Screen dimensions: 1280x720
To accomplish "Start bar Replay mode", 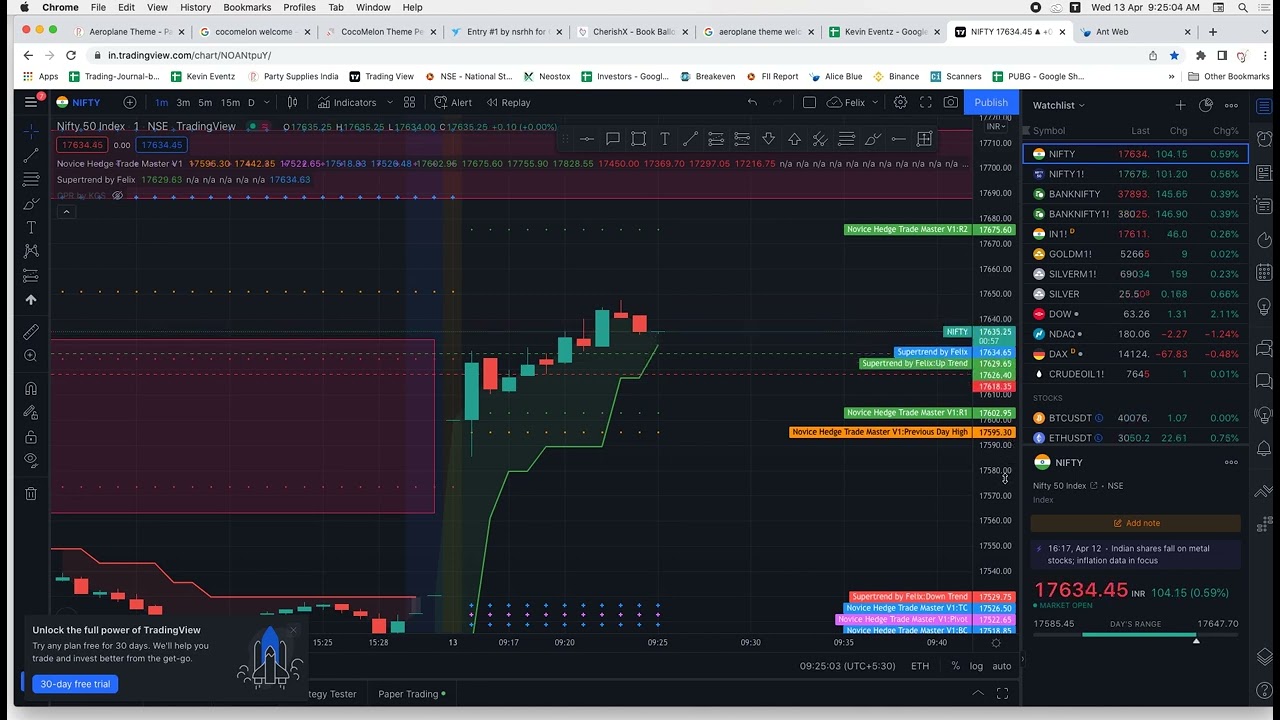I will pos(508,102).
